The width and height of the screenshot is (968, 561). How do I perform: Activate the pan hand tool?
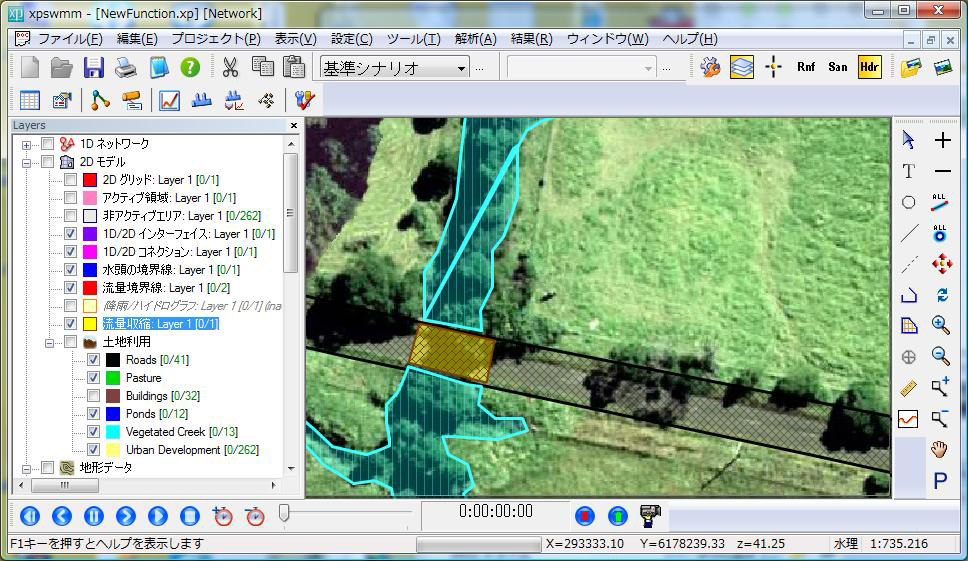[x=940, y=450]
